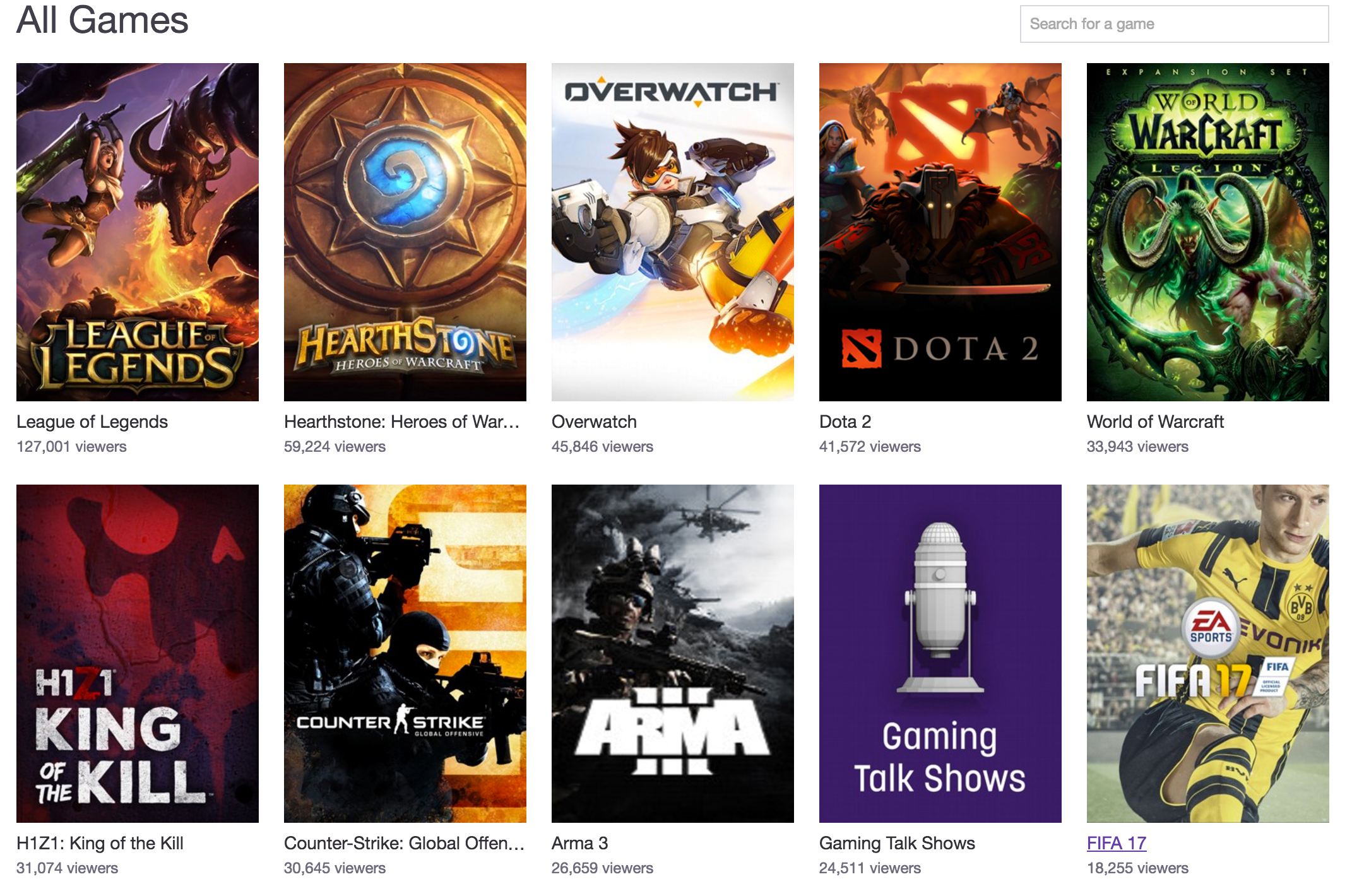Viewport: 1352px width, 896px height.
Task: Open FIFA 17 cover art thumbnail
Action: click(x=1208, y=654)
